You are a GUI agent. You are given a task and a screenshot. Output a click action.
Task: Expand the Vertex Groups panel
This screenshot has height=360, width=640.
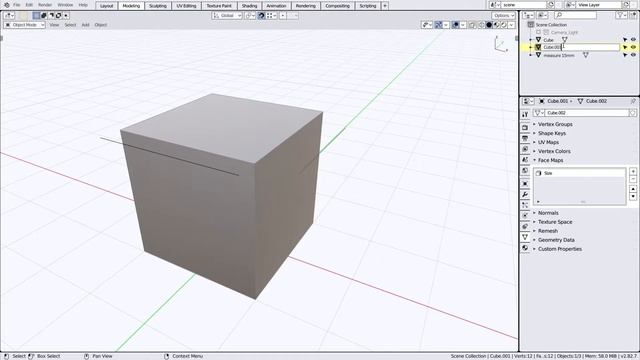[555, 124]
